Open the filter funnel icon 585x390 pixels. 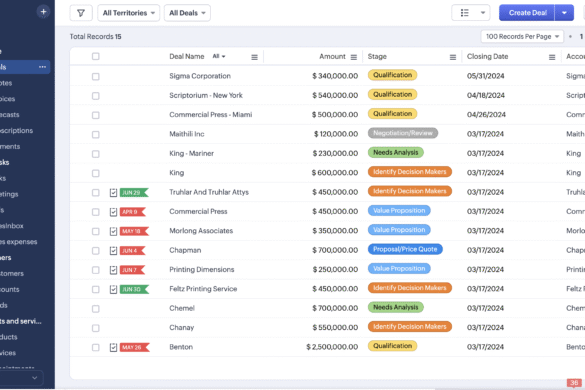point(81,13)
